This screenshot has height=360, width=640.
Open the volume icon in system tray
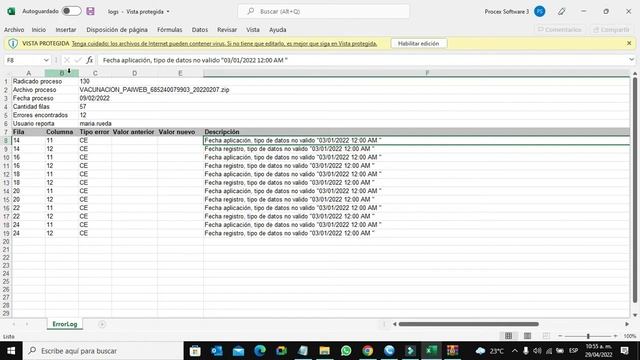click(x=537, y=351)
